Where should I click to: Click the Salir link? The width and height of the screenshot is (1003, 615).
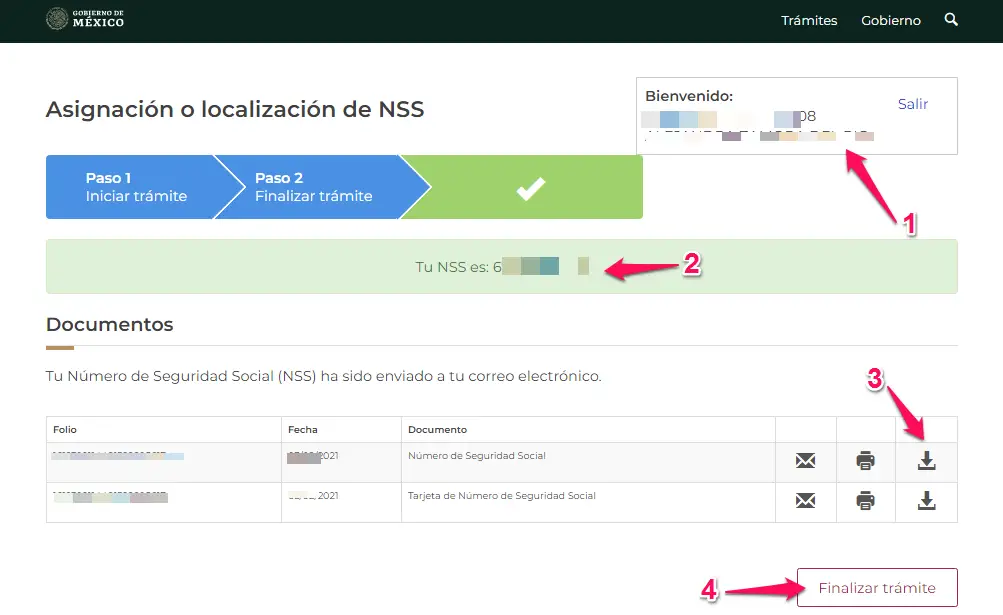click(x=912, y=104)
